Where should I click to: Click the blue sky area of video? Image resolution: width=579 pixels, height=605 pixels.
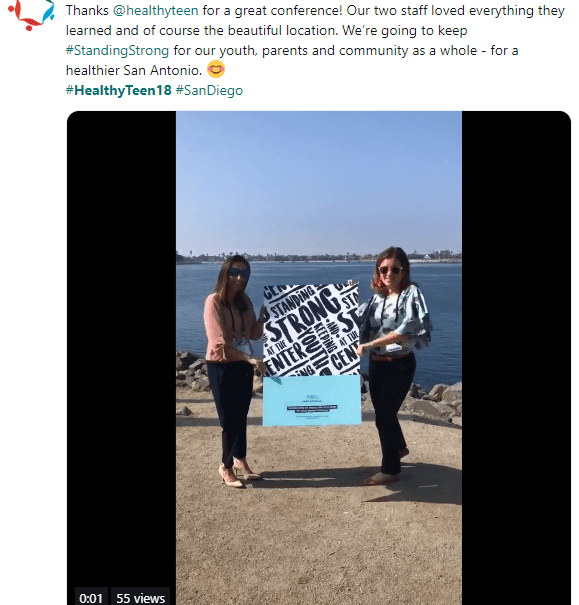point(319,181)
